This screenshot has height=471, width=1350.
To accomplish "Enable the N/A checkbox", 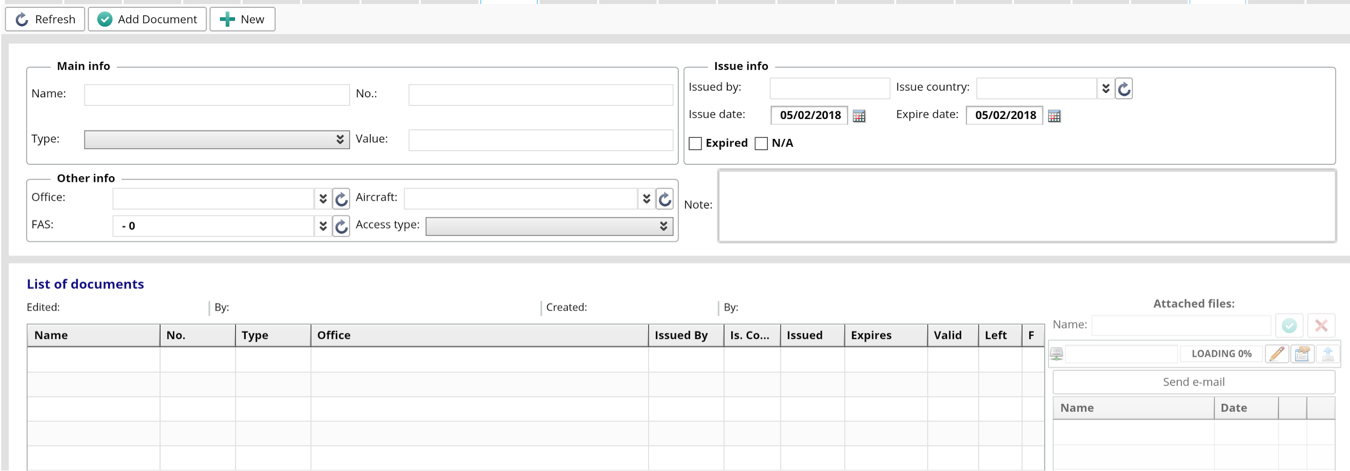I will pyautogui.click(x=761, y=143).
